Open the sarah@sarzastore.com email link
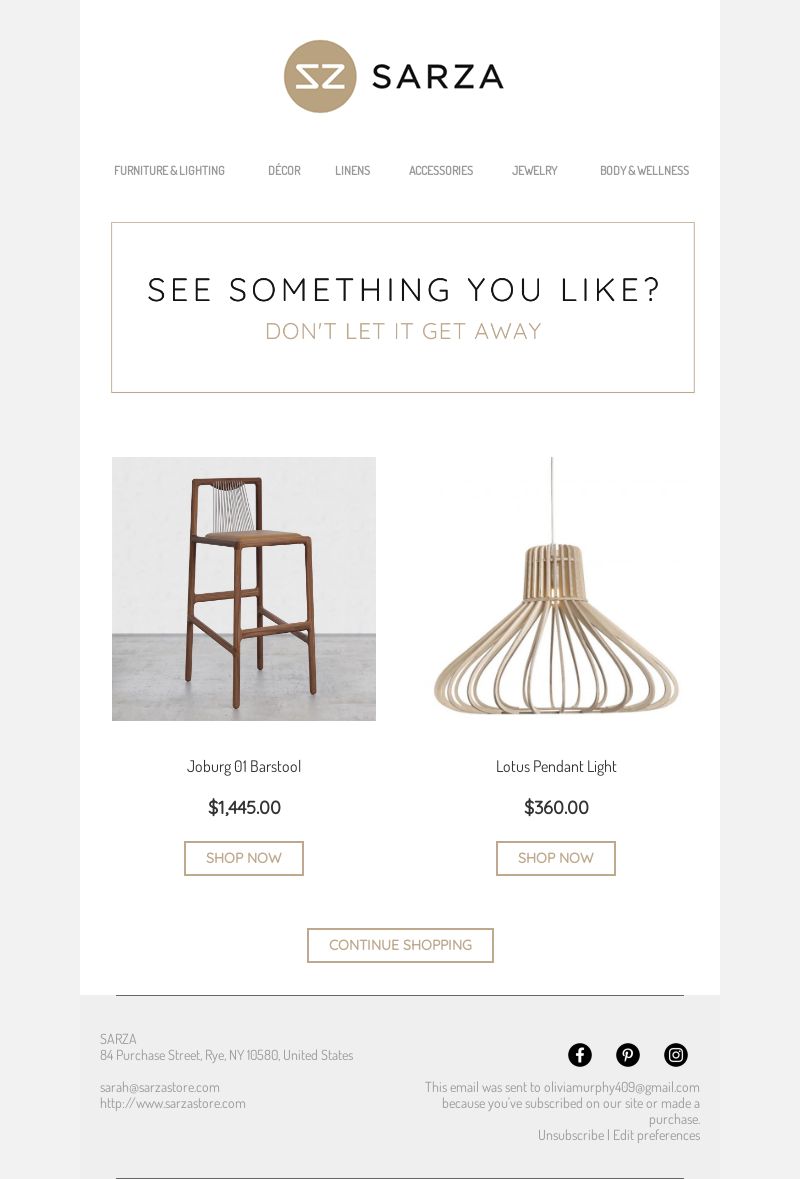800x1179 pixels. [159, 1087]
